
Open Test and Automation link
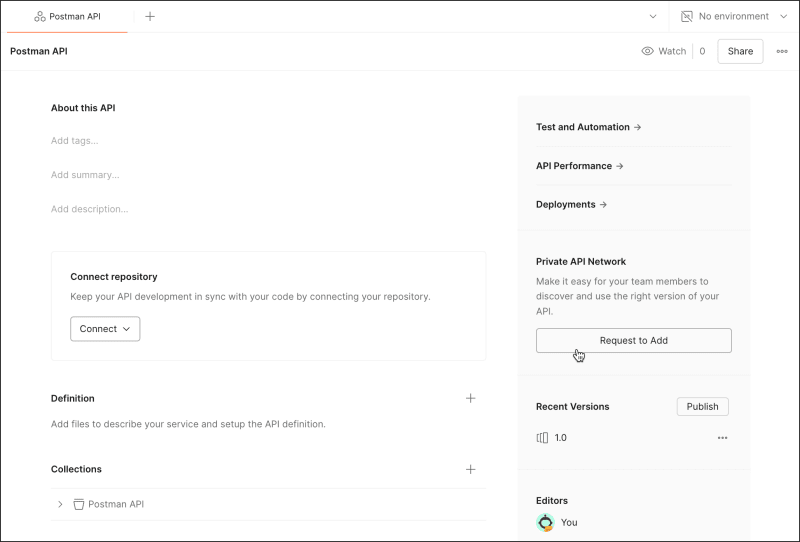click(588, 127)
